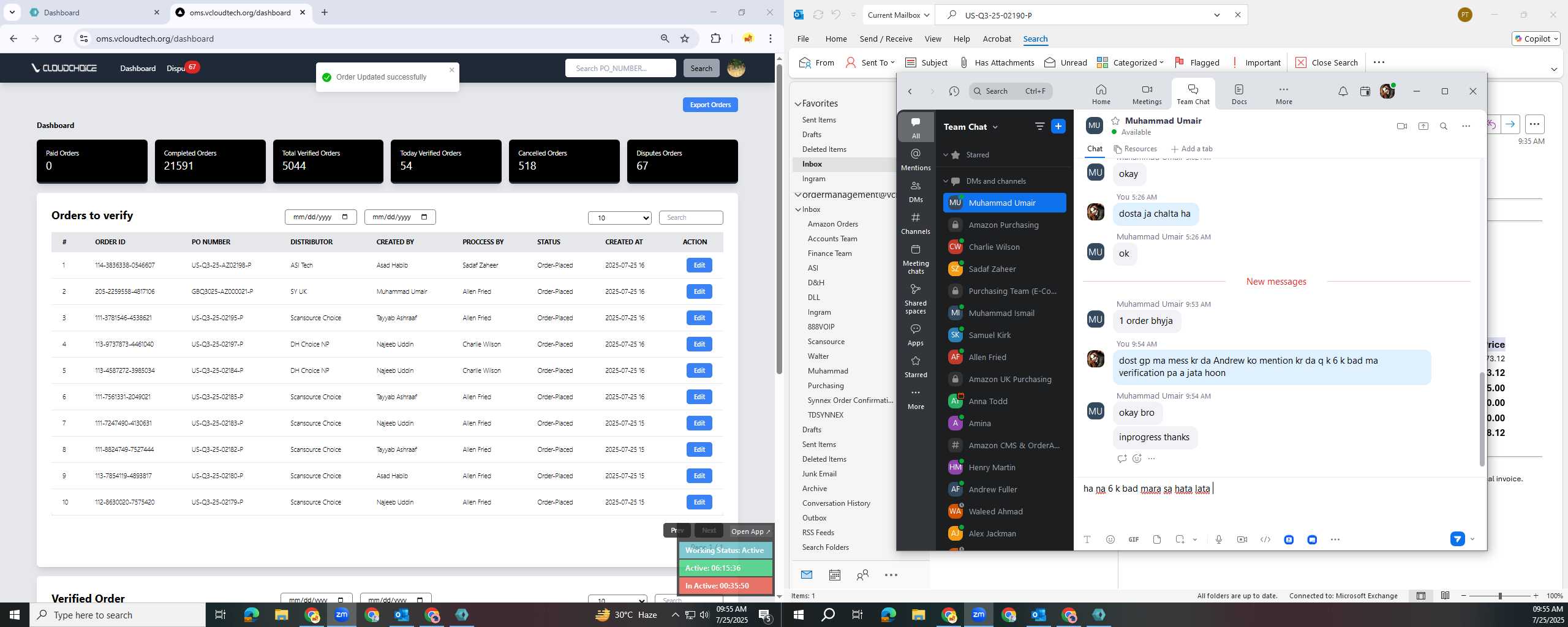1568x627 pixels.
Task: Open send options arrow beside send button
Action: pos(1472,539)
